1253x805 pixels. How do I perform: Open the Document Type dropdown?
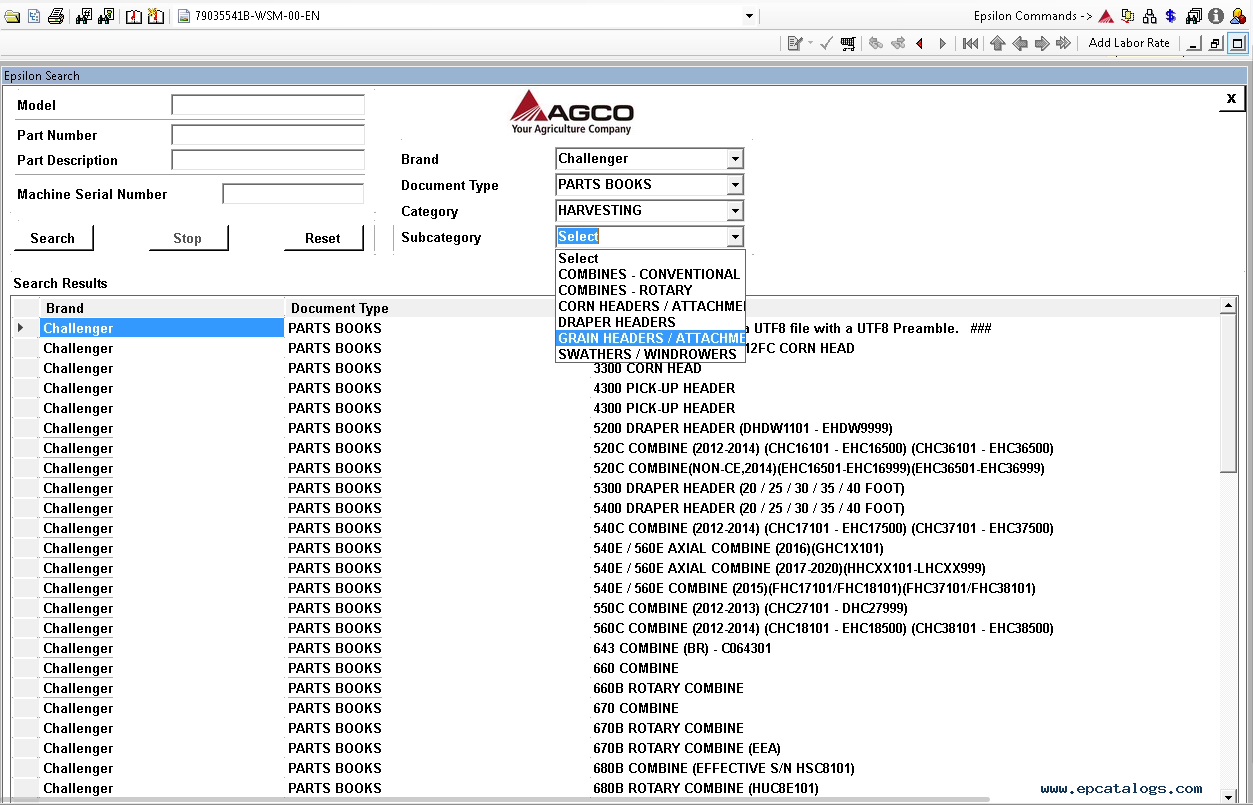pyautogui.click(x=735, y=185)
